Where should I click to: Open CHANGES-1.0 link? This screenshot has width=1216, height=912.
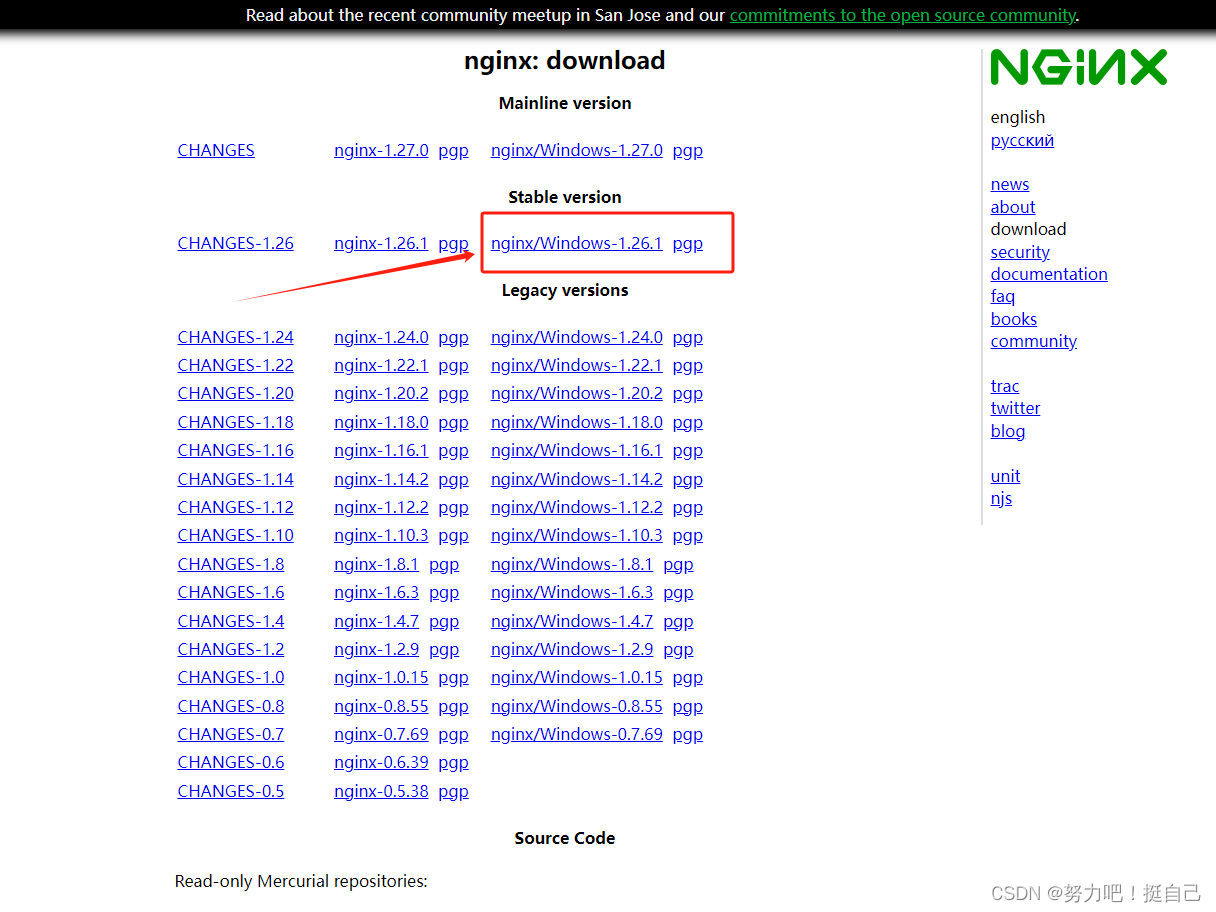(x=231, y=677)
